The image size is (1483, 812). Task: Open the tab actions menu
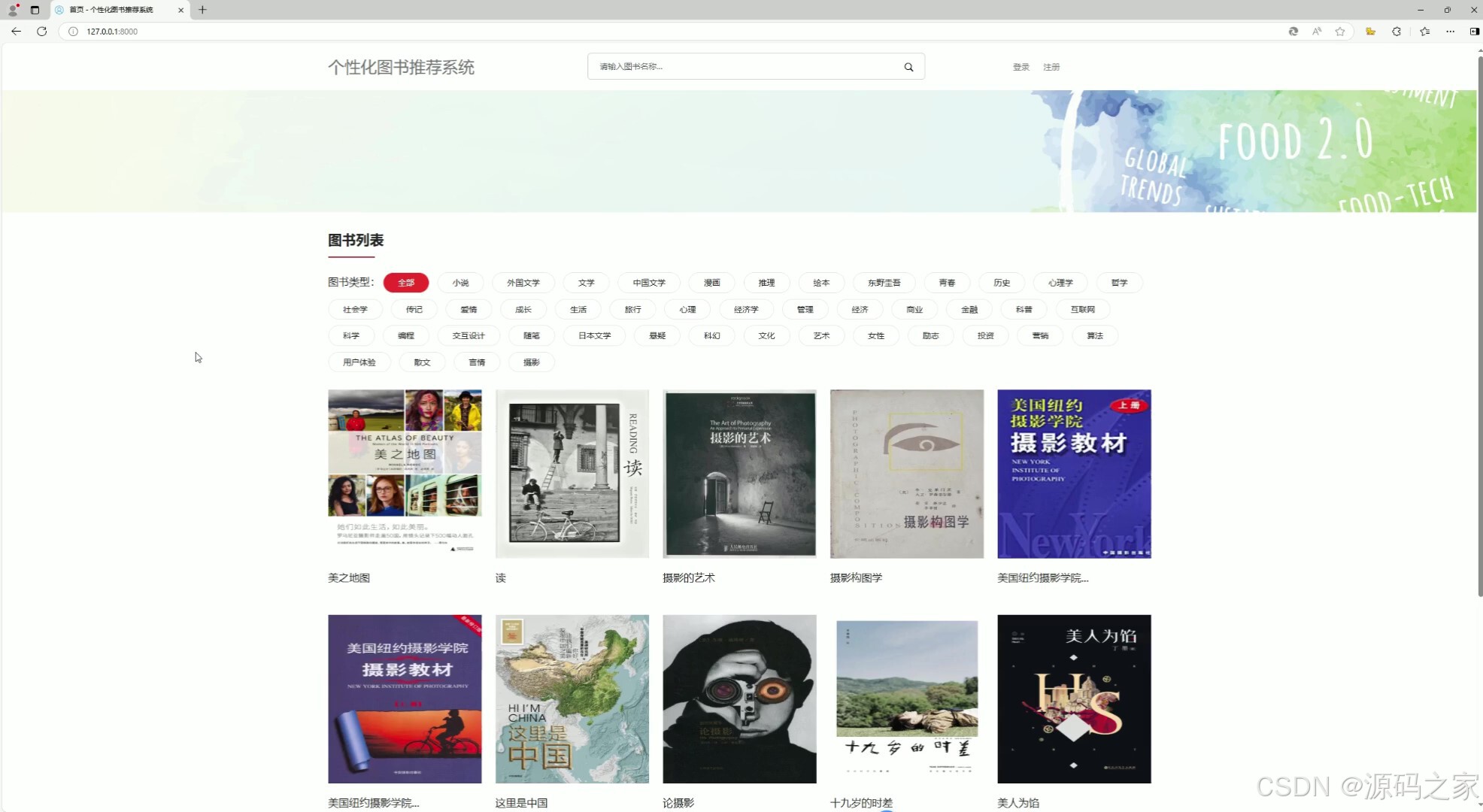34,10
